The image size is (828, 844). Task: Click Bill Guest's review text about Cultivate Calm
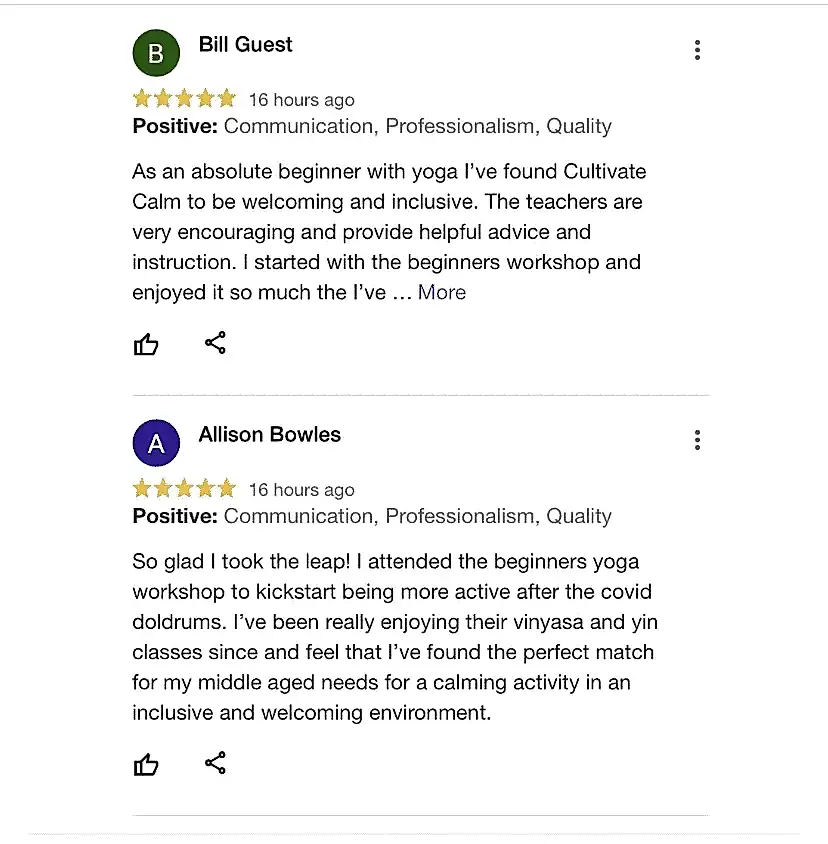click(389, 232)
